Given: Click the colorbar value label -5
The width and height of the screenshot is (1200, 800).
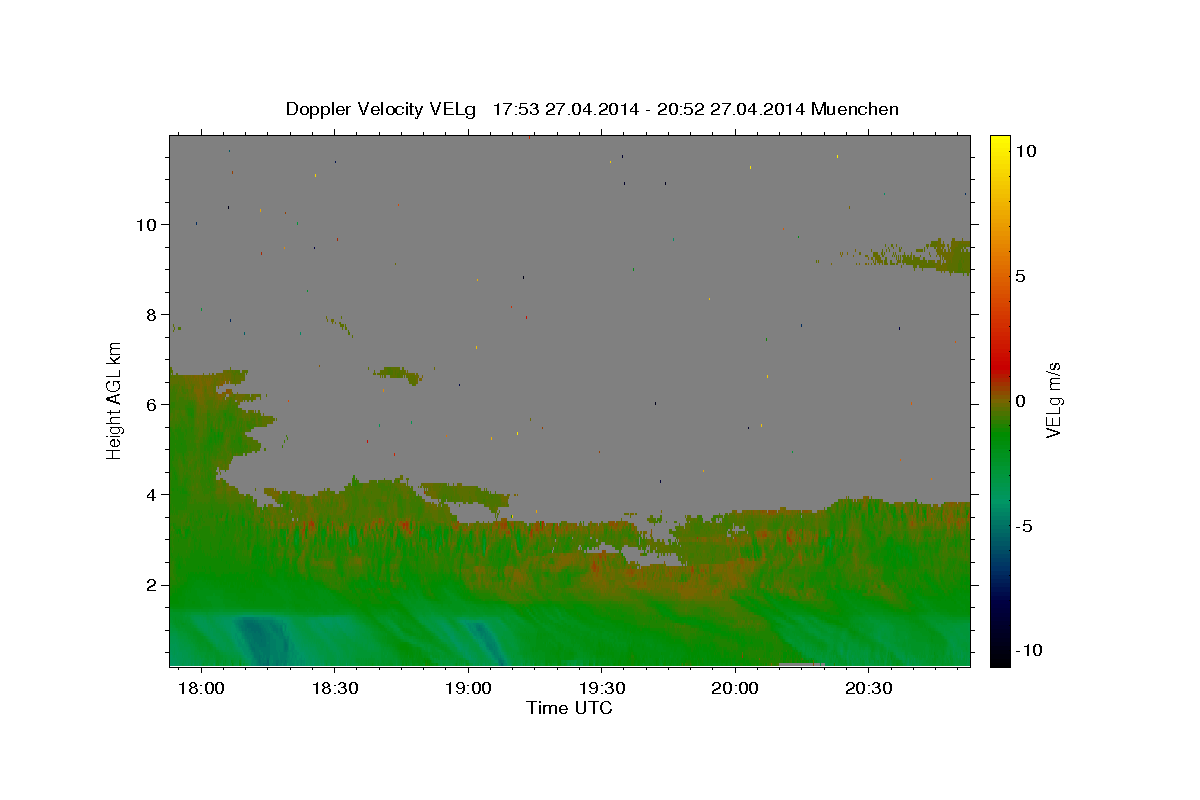Looking at the screenshot, I should [x=1024, y=526].
